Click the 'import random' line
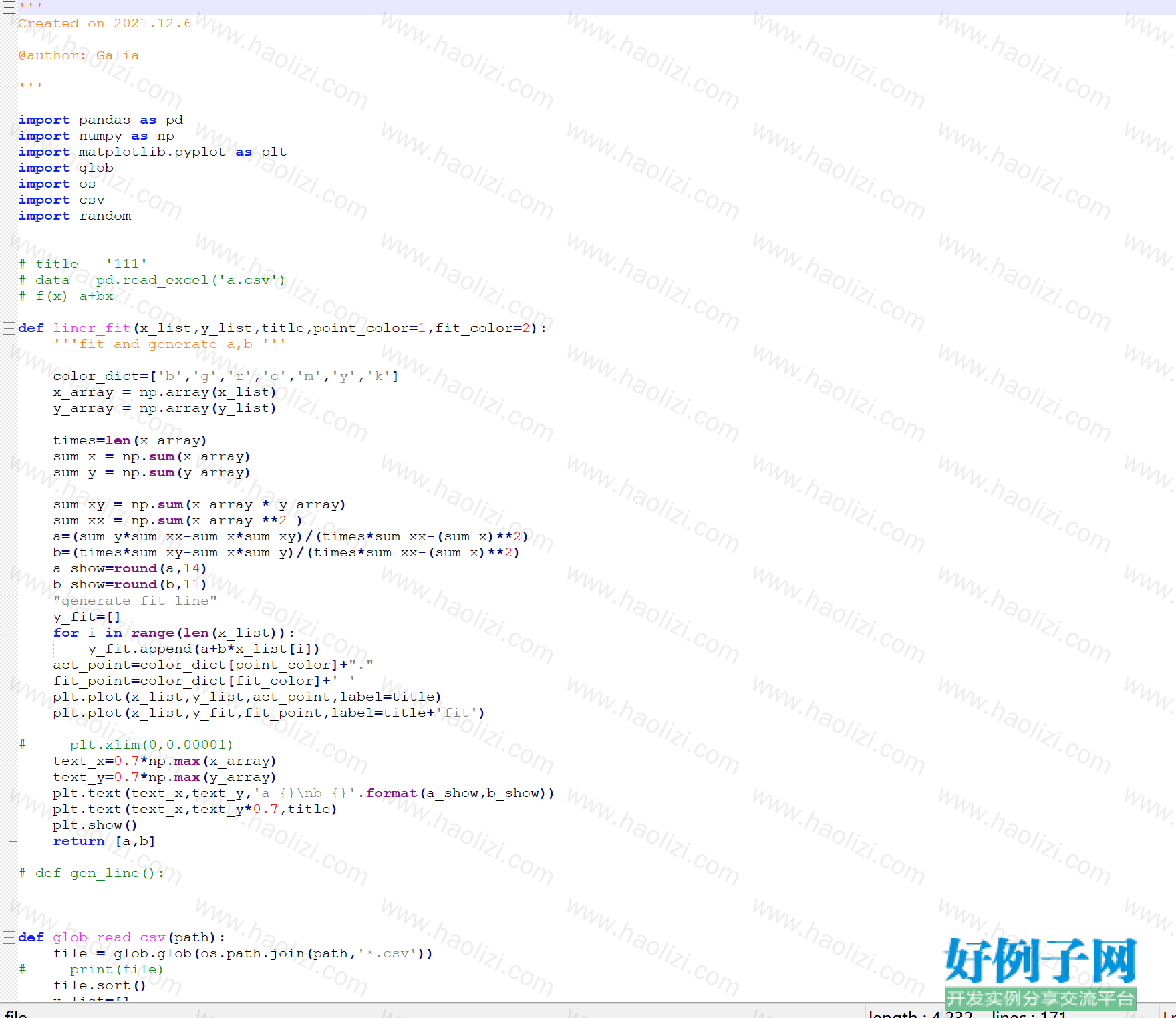 (x=75, y=216)
